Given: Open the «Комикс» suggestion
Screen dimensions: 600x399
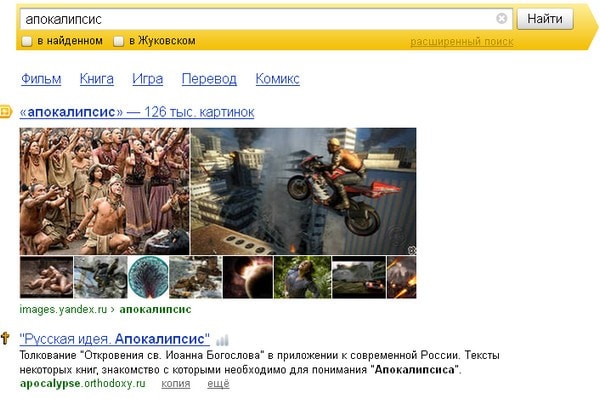Looking at the screenshot, I should point(277,79).
